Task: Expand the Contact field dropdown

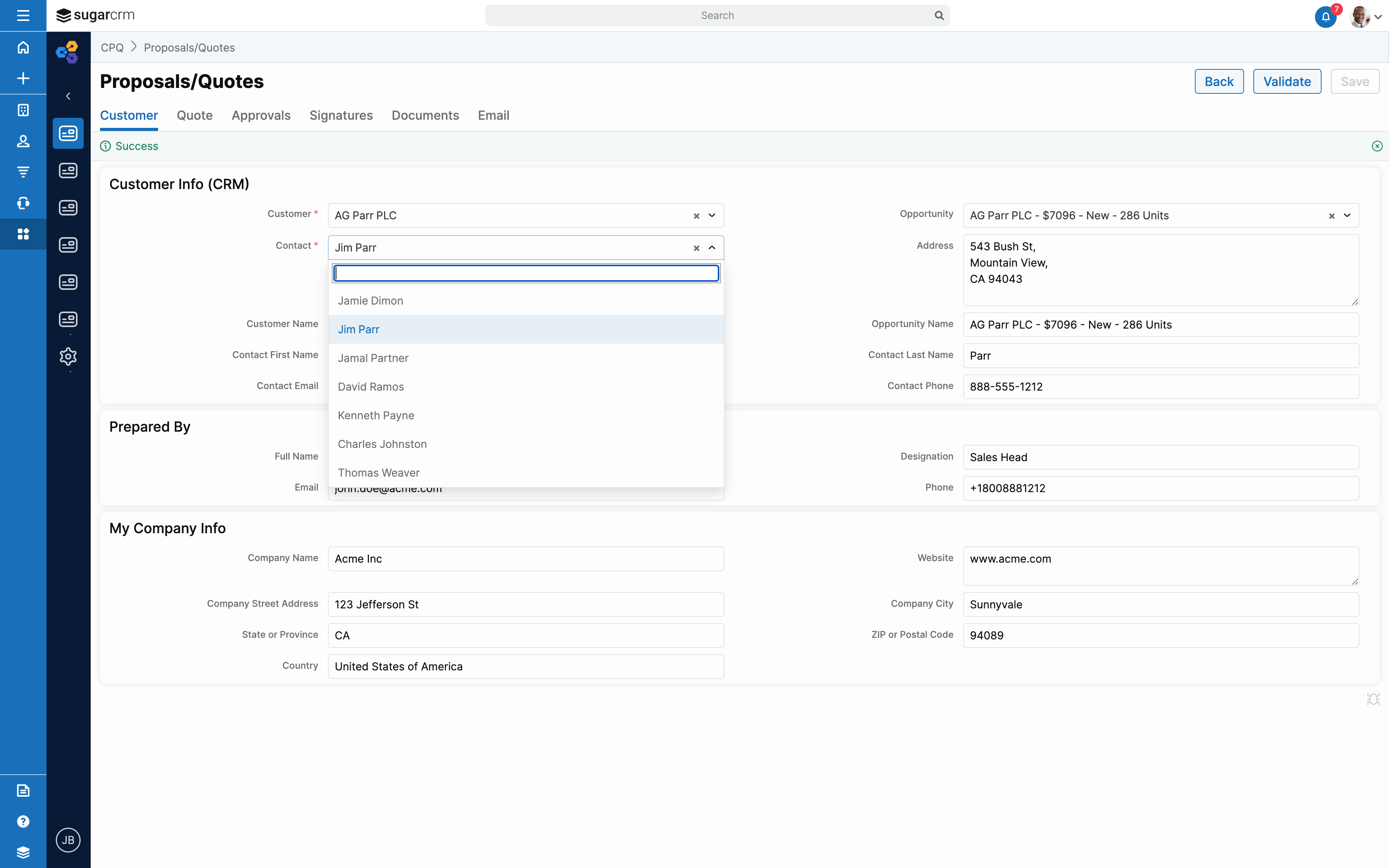Action: pos(712,247)
